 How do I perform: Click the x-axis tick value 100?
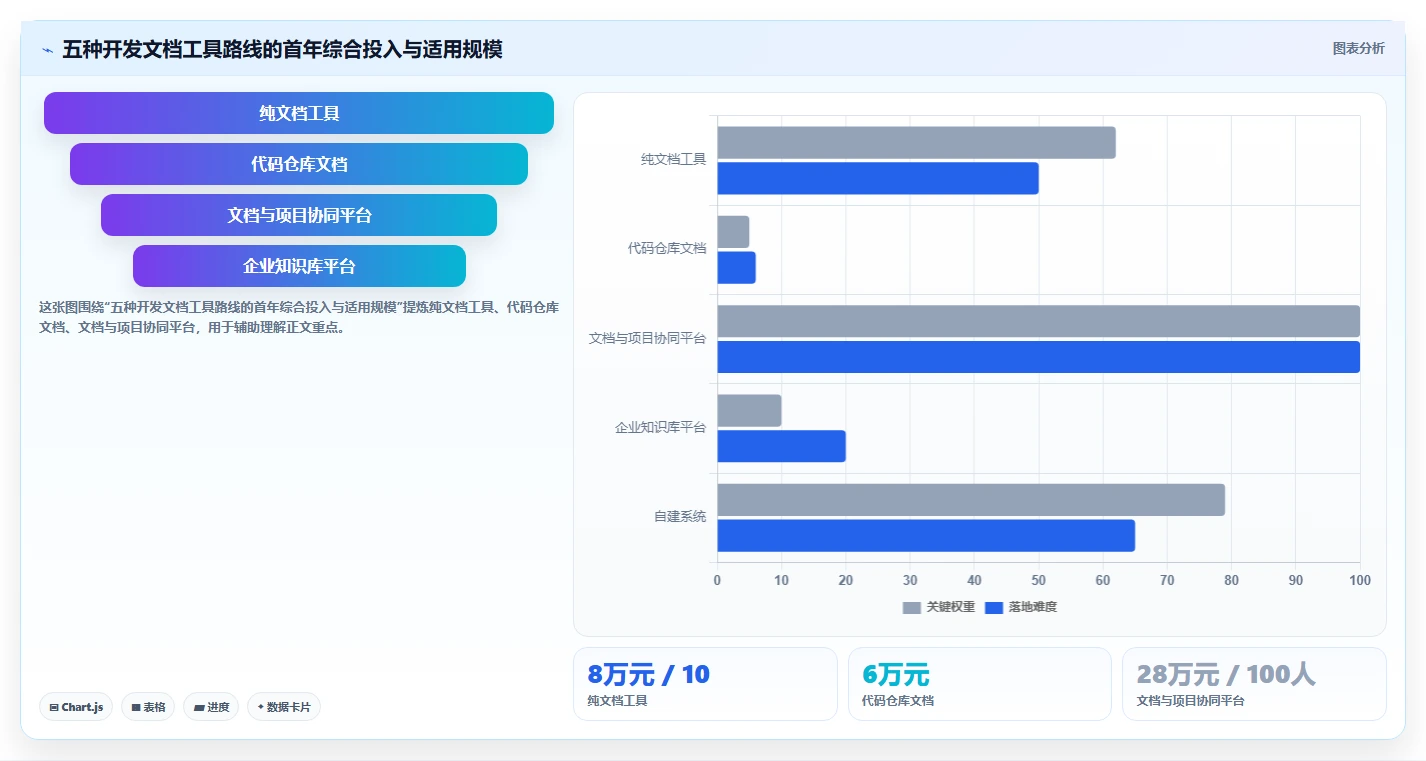(x=1360, y=580)
